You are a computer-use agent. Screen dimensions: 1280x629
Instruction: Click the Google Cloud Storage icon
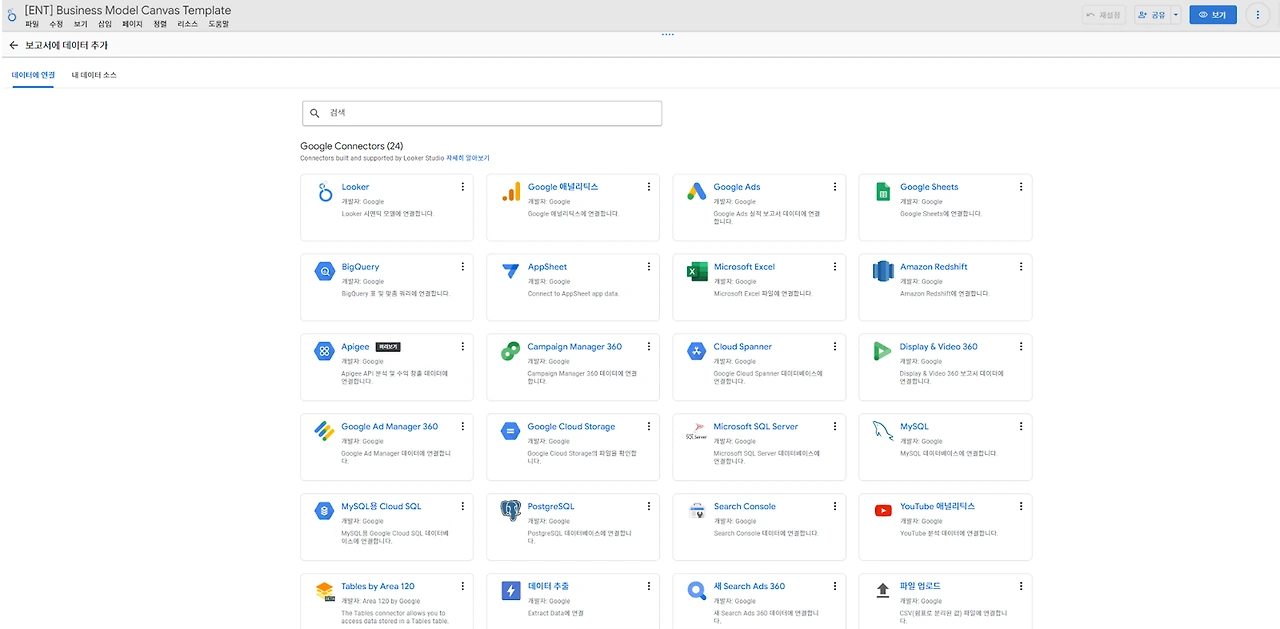(x=511, y=431)
